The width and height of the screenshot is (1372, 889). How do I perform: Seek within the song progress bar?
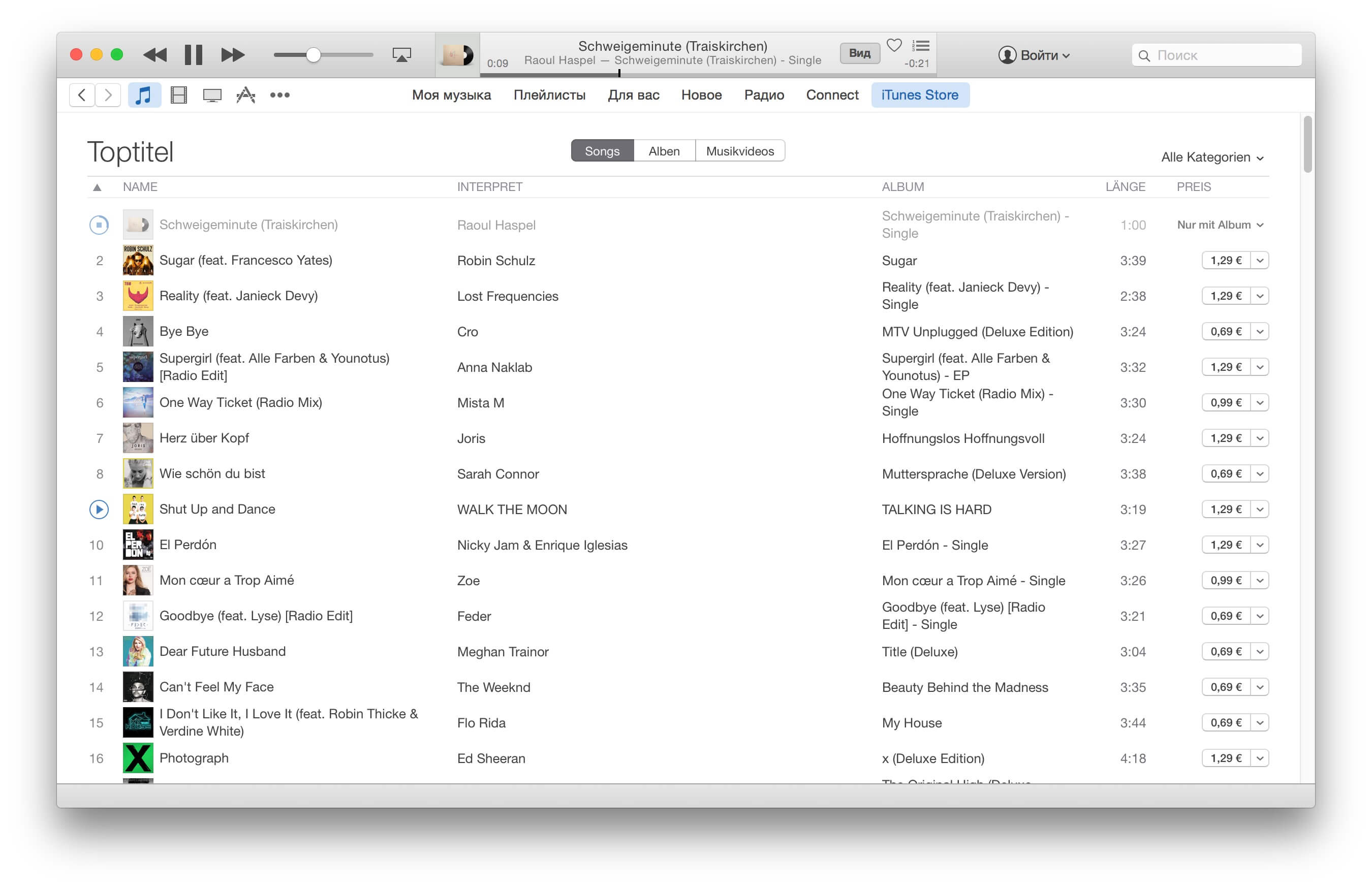708,74
